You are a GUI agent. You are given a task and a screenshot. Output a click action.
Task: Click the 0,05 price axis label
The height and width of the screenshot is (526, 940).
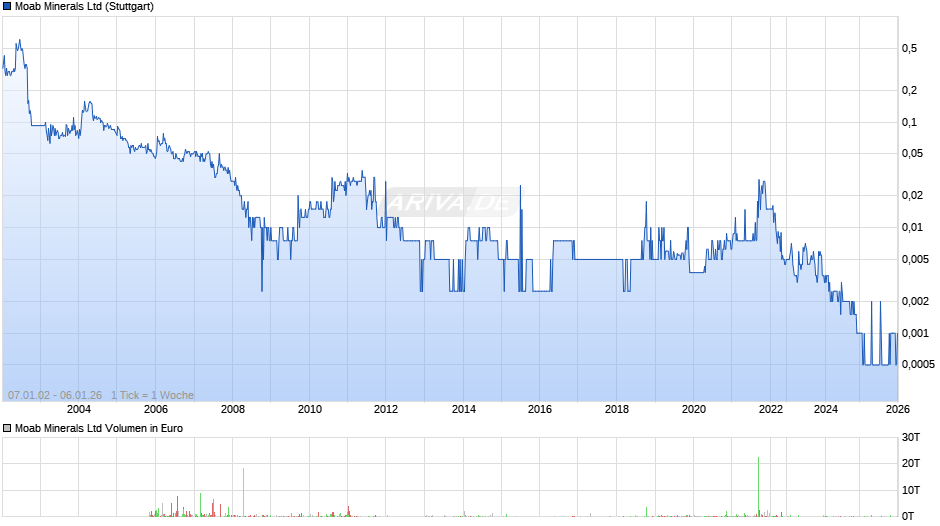point(912,154)
